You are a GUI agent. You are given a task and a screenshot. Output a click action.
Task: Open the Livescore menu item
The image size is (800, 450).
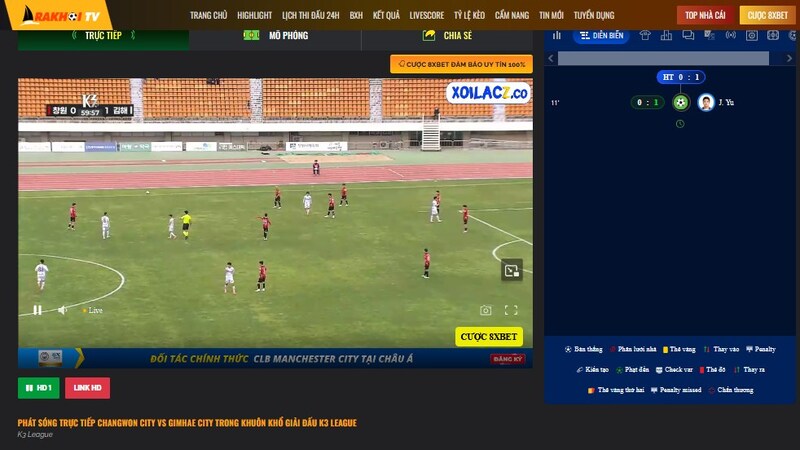[x=427, y=15]
